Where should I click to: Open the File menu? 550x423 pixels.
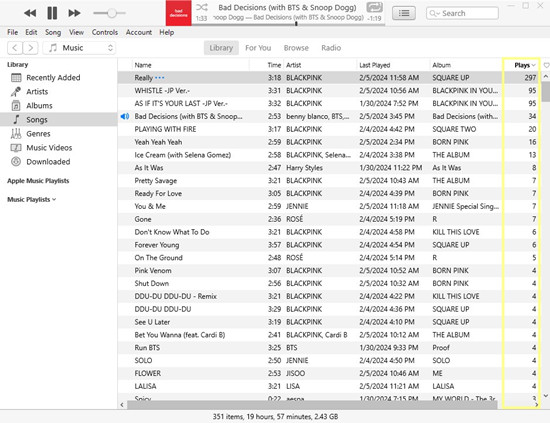click(13, 32)
